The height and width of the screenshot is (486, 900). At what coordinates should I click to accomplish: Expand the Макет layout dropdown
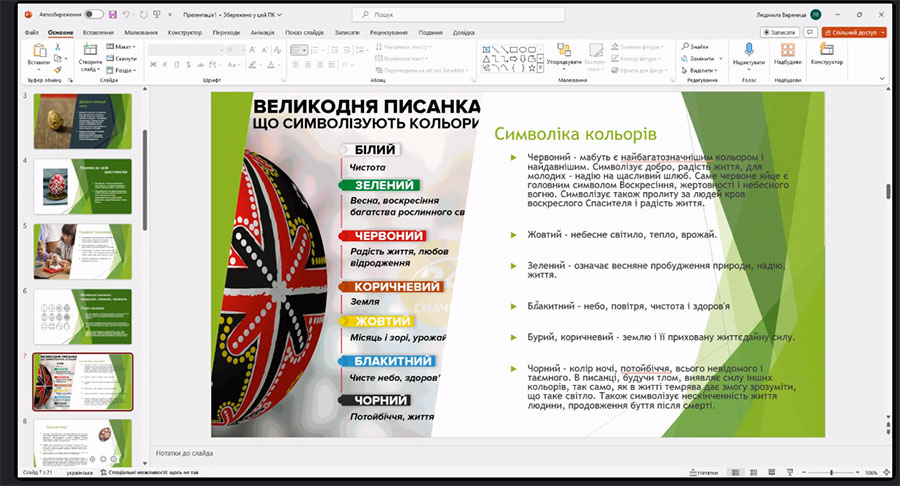click(x=124, y=46)
